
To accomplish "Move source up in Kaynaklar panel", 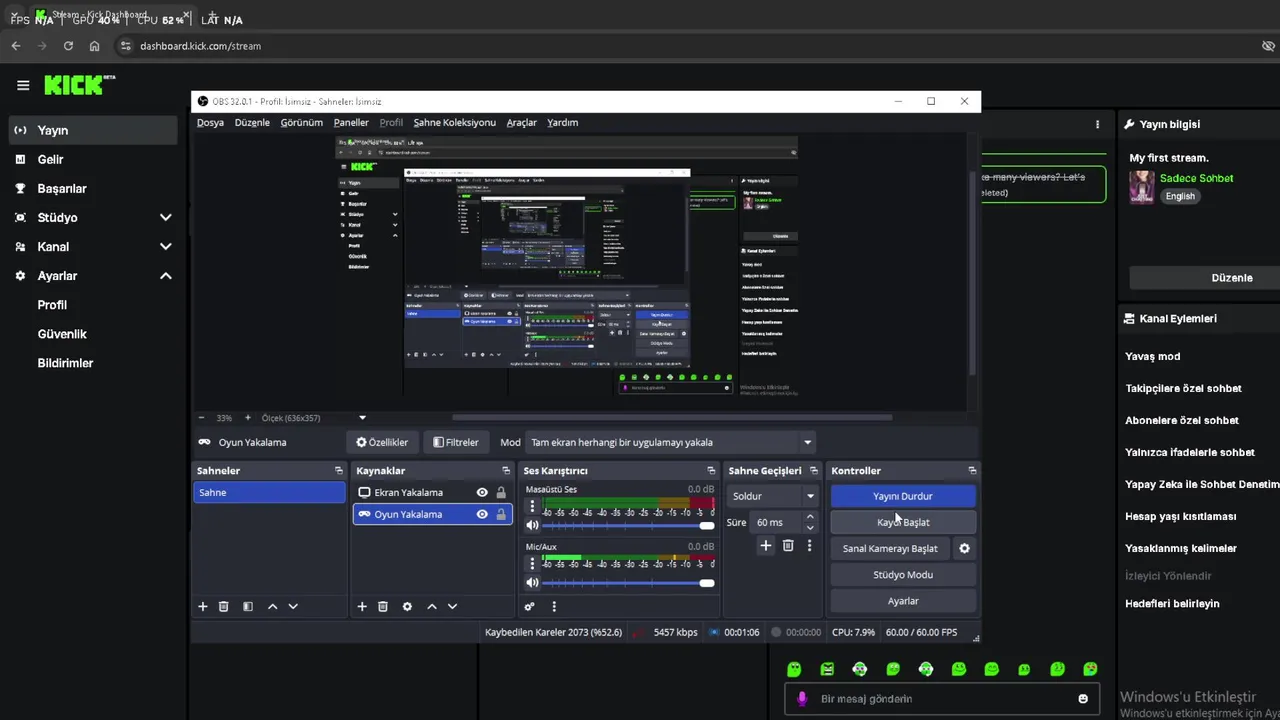I will (x=432, y=606).
